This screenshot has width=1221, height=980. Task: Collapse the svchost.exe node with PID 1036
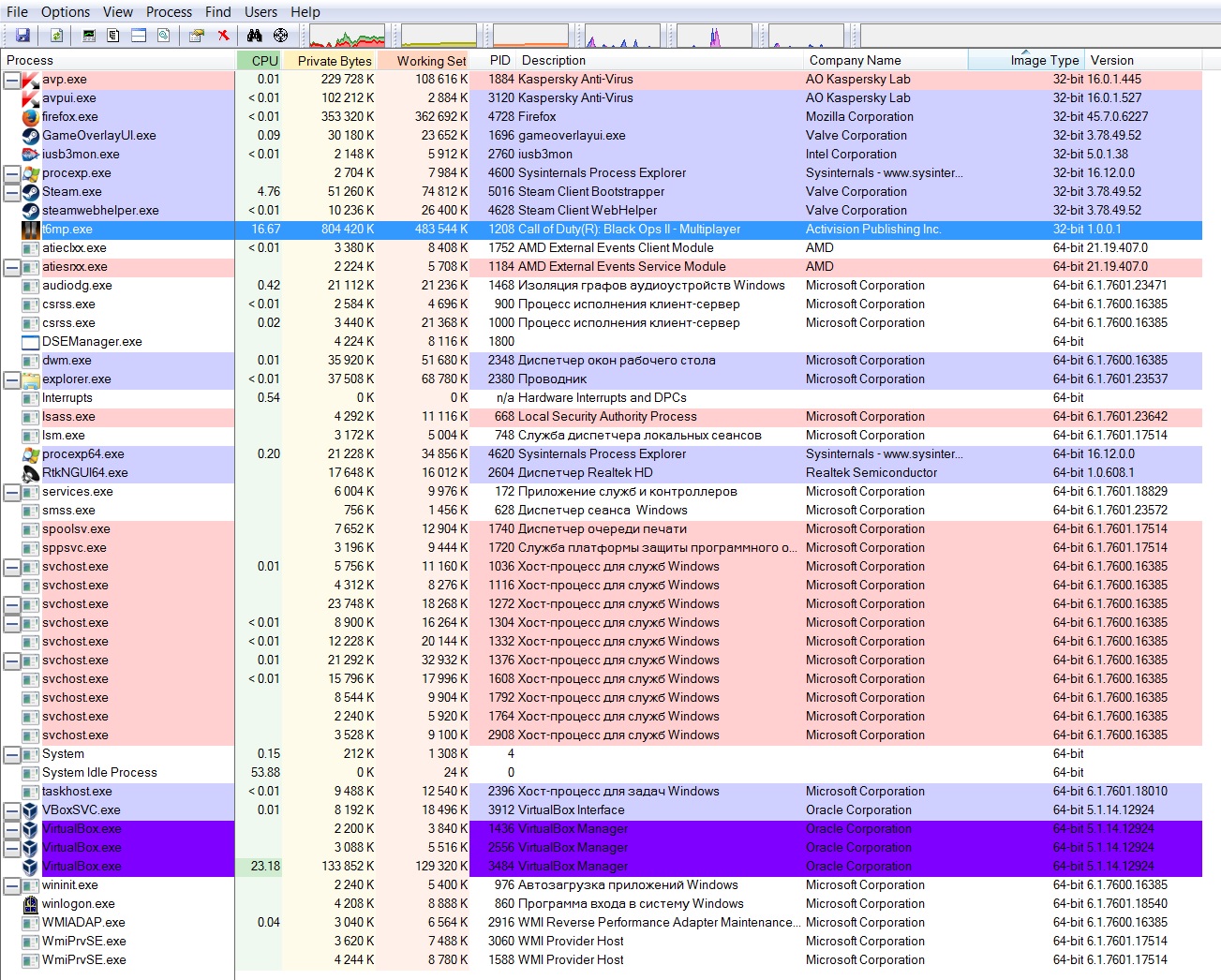click(x=11, y=567)
